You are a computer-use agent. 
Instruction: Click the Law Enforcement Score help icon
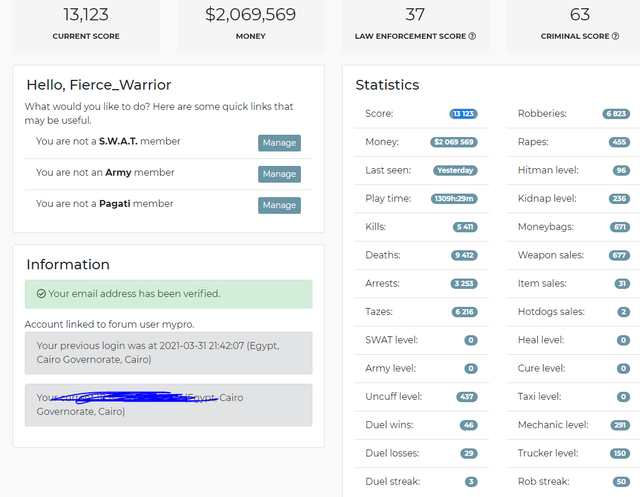[472, 36]
